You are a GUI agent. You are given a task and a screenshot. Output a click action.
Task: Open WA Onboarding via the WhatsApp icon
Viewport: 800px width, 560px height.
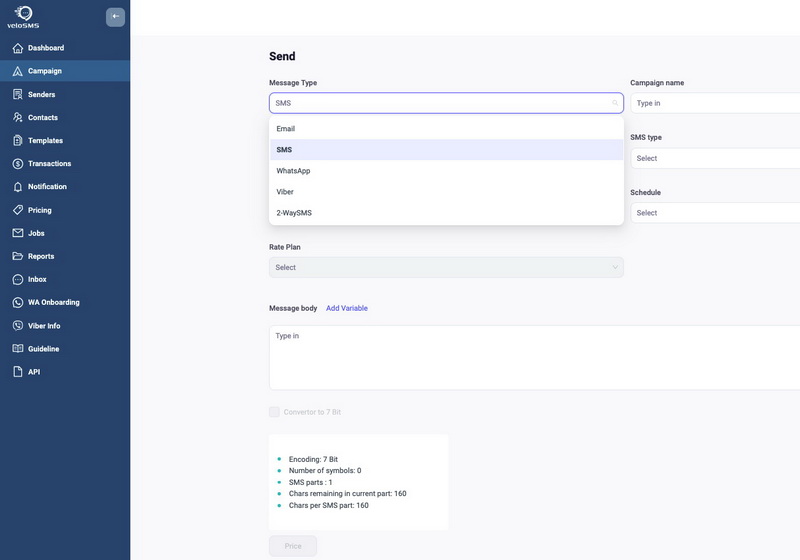coord(18,302)
